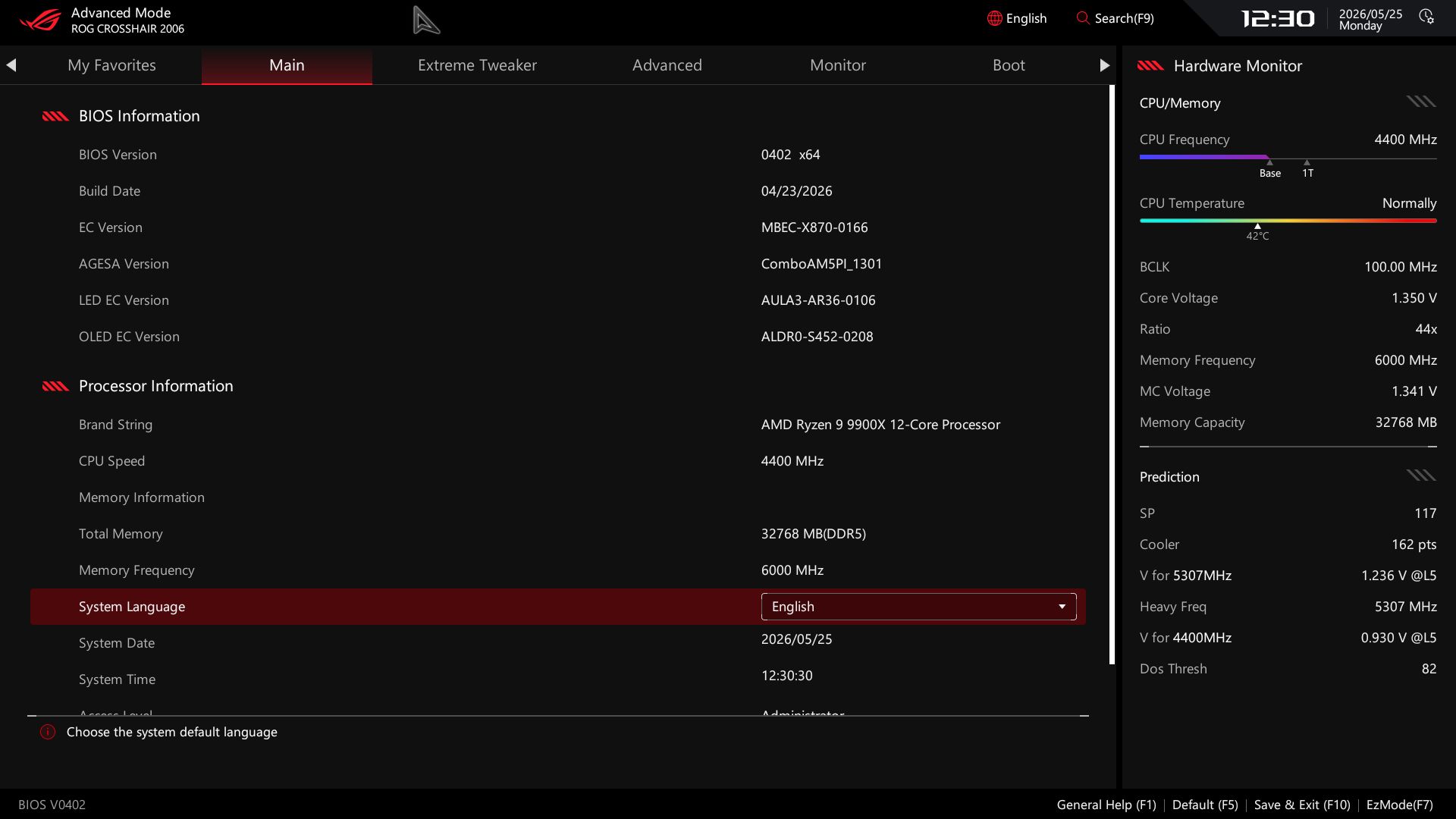Image resolution: width=1456 pixels, height=819 pixels.
Task: Click the header clock 12:30
Action: (1278, 18)
